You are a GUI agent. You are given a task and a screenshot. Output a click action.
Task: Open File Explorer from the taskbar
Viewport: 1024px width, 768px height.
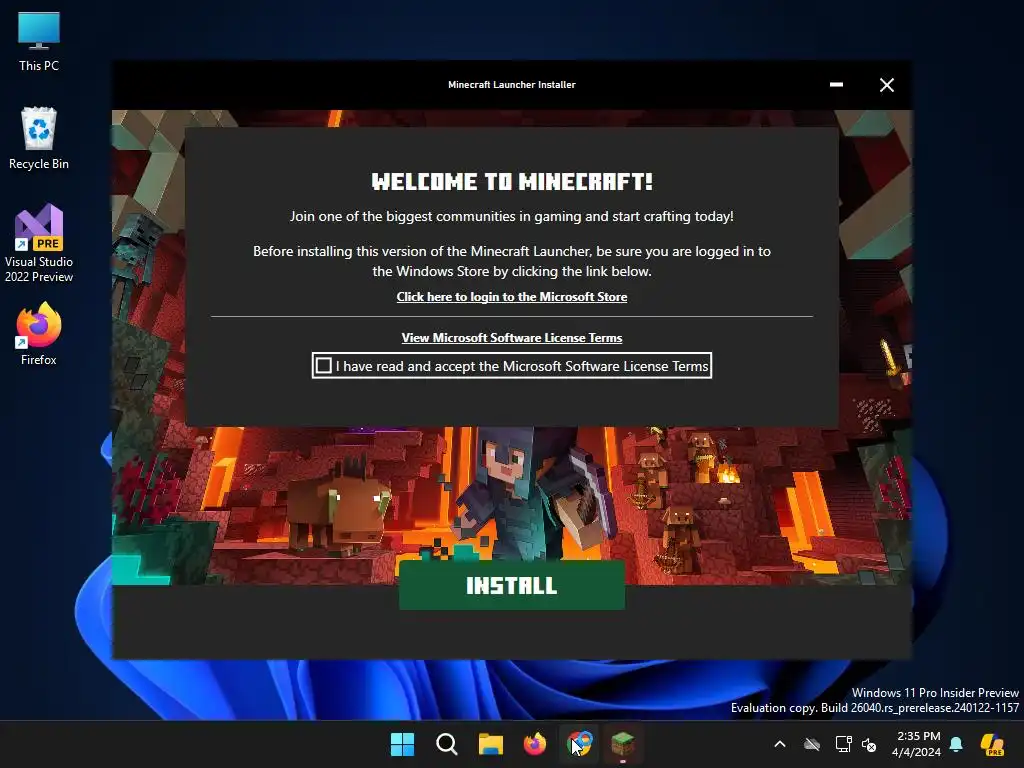(x=490, y=744)
